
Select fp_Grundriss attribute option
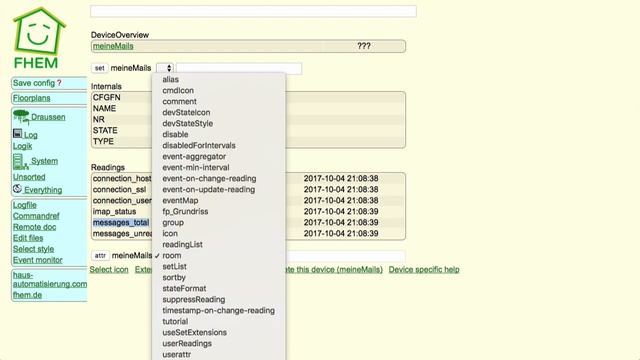click(185, 212)
